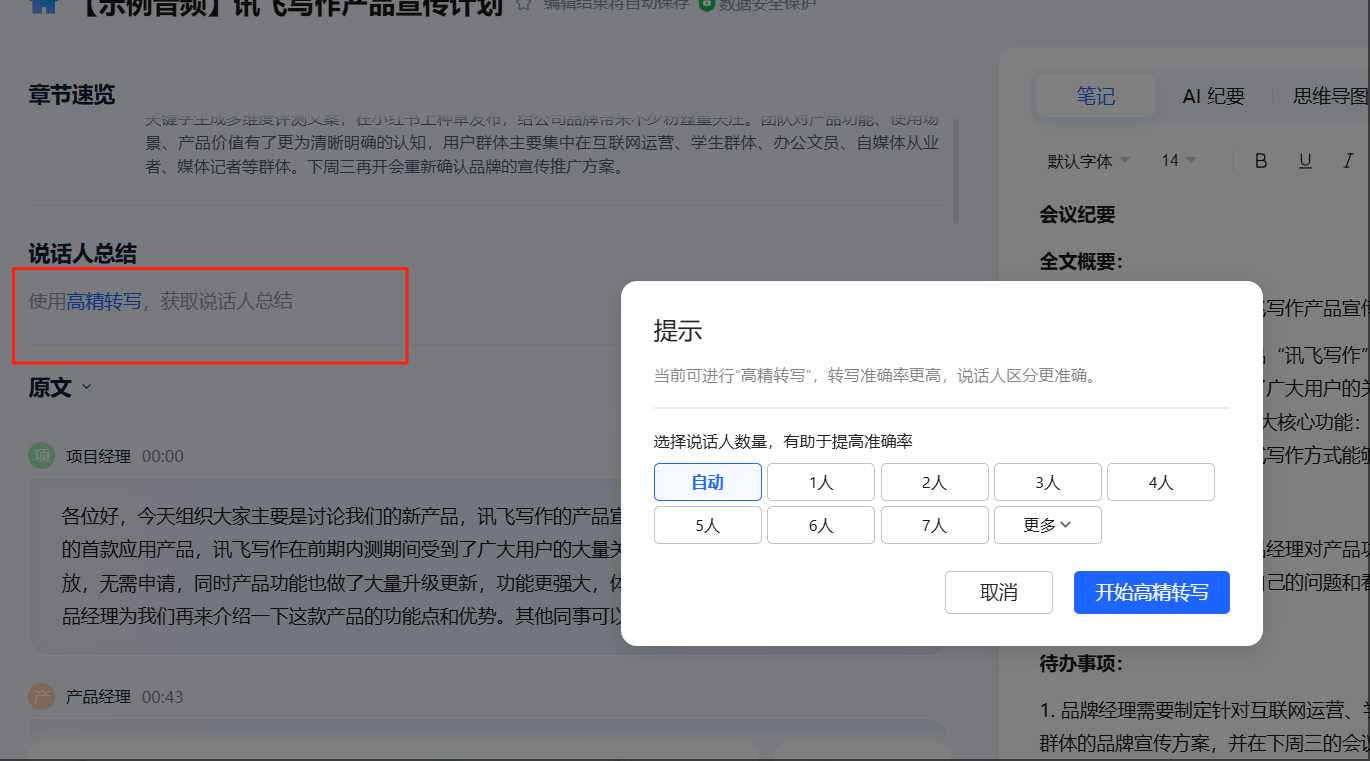Pick the 4人 speaker option
Image resolution: width=1370 pixels, height=761 pixels.
coord(1161,482)
